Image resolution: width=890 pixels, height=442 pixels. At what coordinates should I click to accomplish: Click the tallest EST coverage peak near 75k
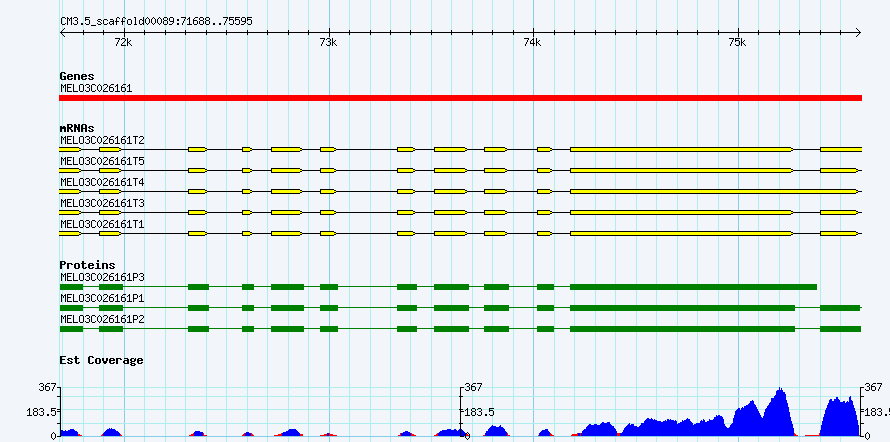click(780, 411)
